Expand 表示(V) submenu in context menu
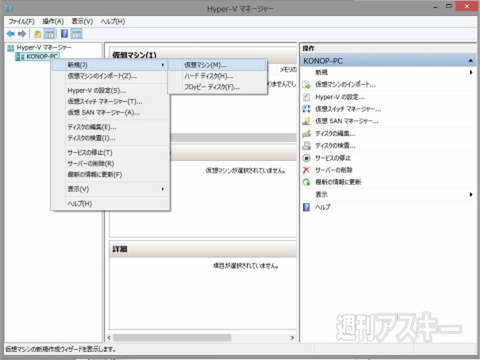This screenshot has height=360, width=480. pyautogui.click(x=110, y=189)
